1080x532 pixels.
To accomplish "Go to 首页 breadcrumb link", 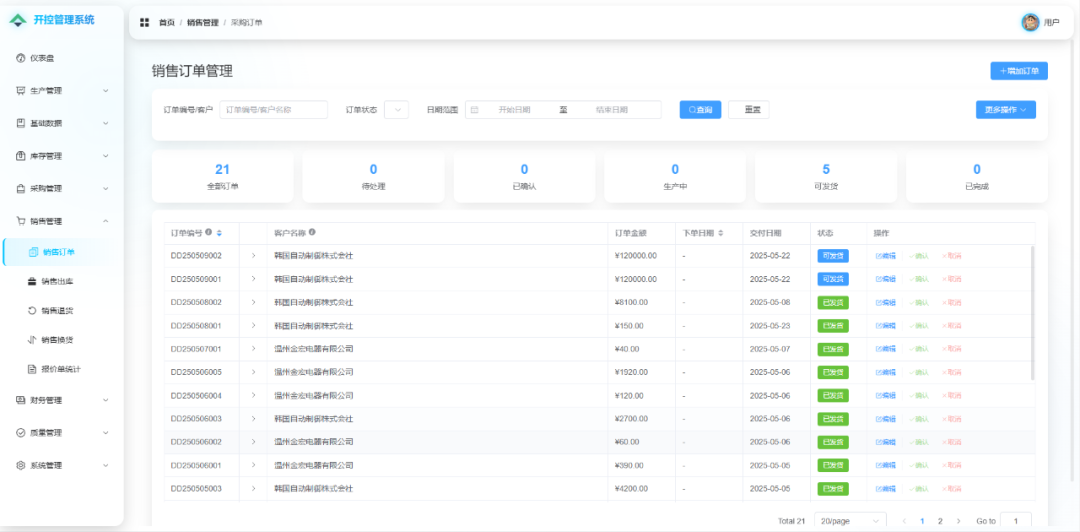I will pos(167,23).
